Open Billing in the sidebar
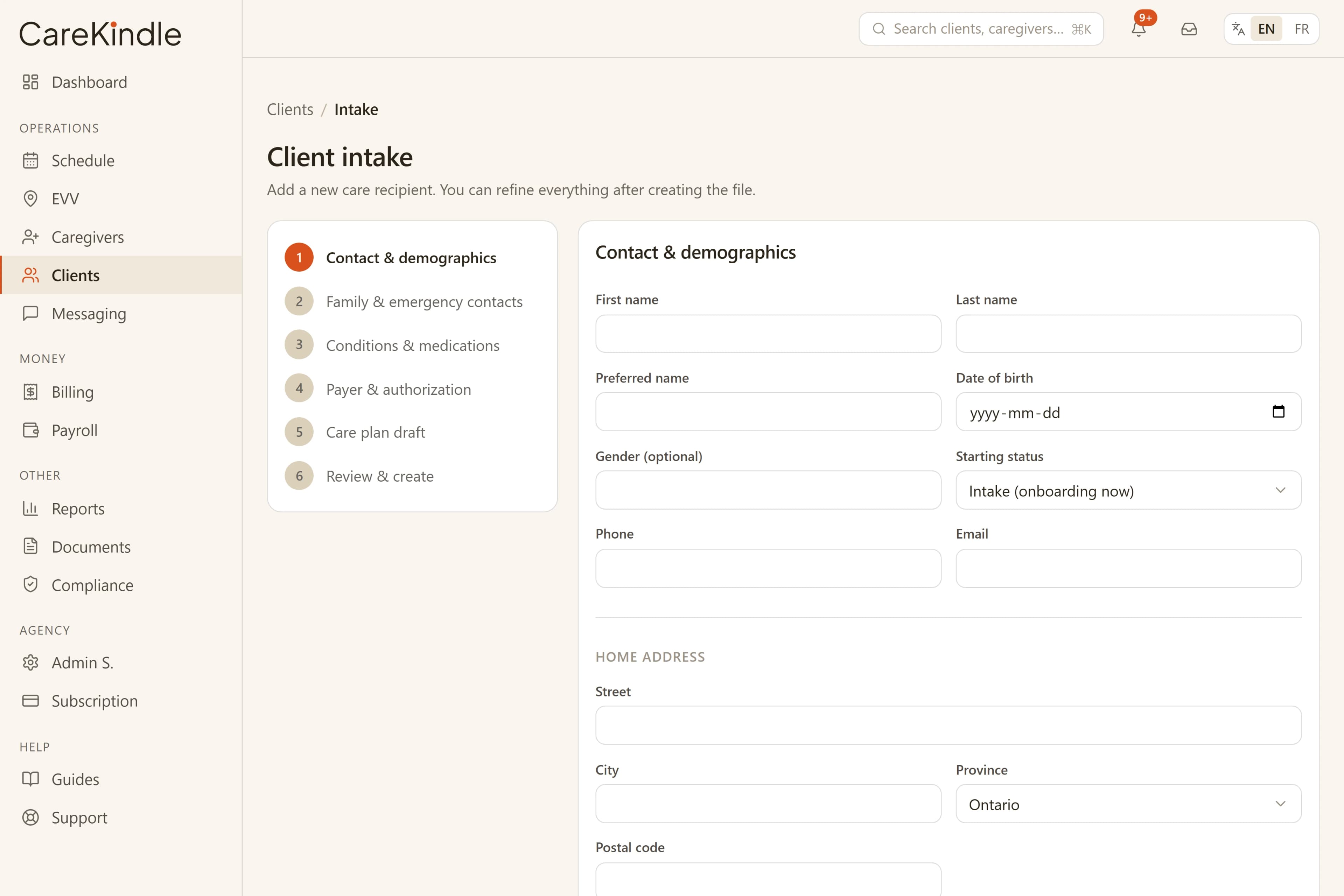 point(121,392)
